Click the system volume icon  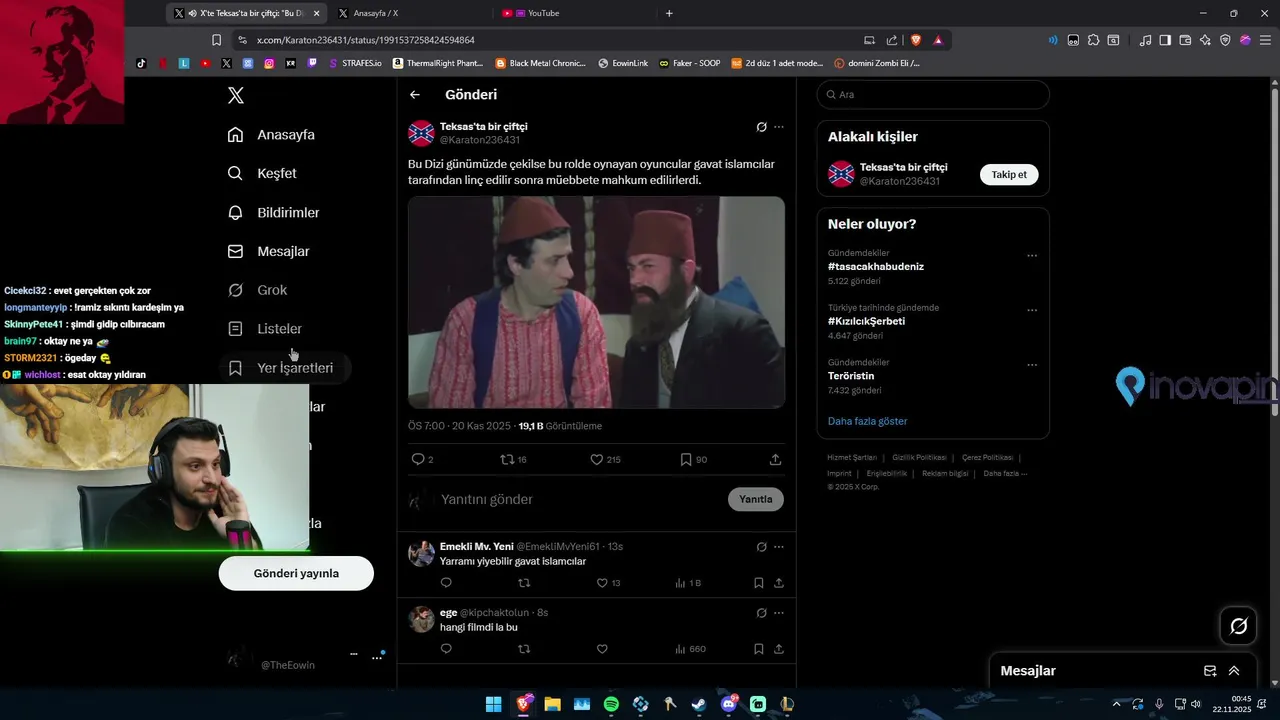(1196, 704)
